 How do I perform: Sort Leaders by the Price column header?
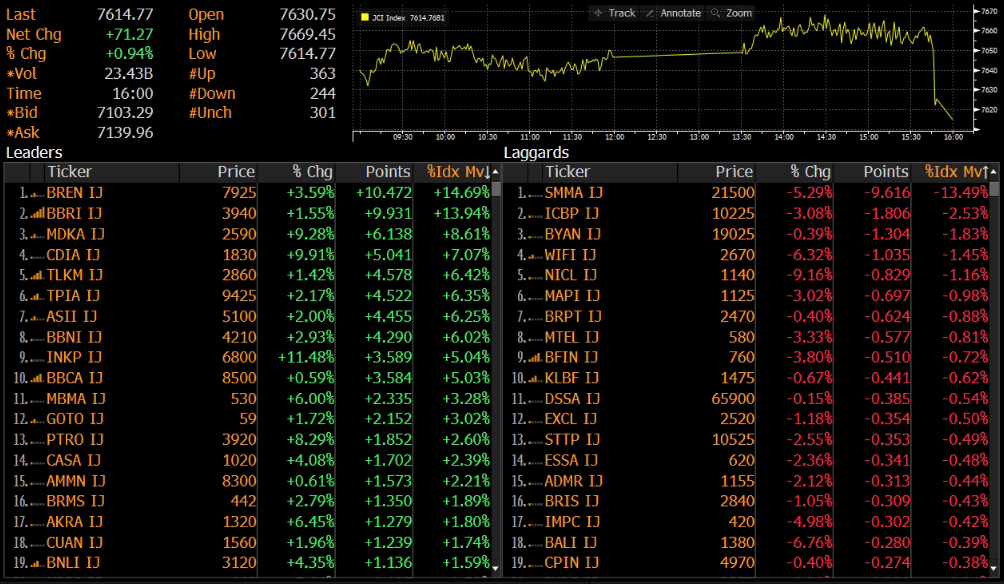218,172
